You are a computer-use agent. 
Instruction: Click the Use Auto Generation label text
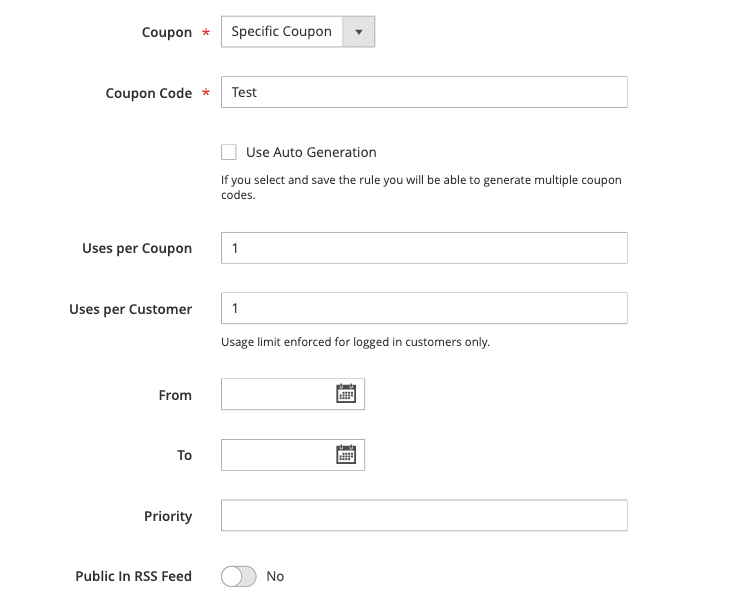[x=311, y=152]
